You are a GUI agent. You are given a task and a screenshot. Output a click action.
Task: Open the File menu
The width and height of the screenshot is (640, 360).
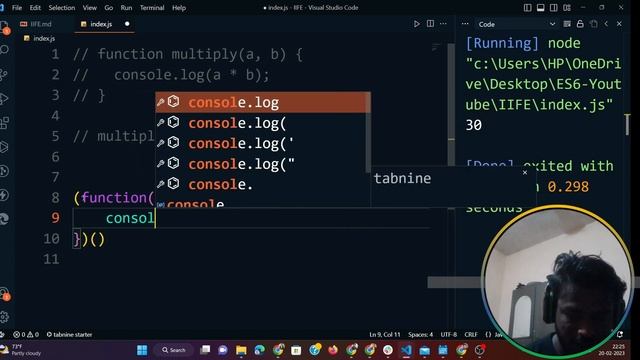[x=17, y=8]
